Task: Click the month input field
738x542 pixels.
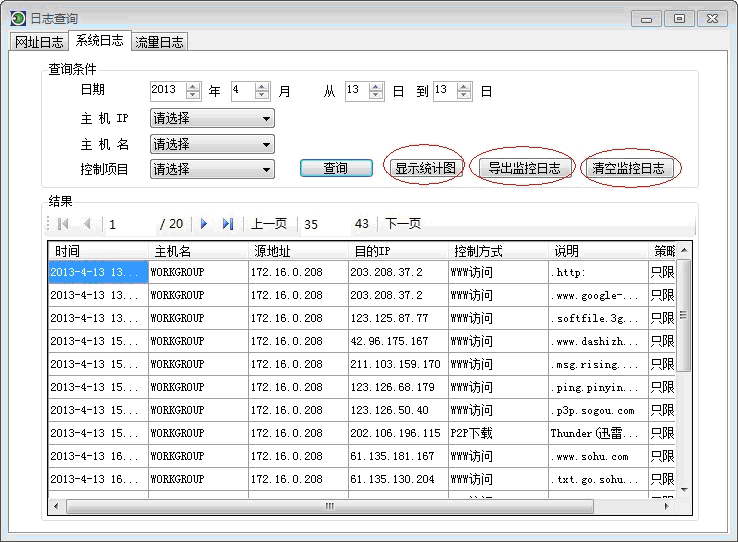Action: pyautogui.click(x=243, y=90)
